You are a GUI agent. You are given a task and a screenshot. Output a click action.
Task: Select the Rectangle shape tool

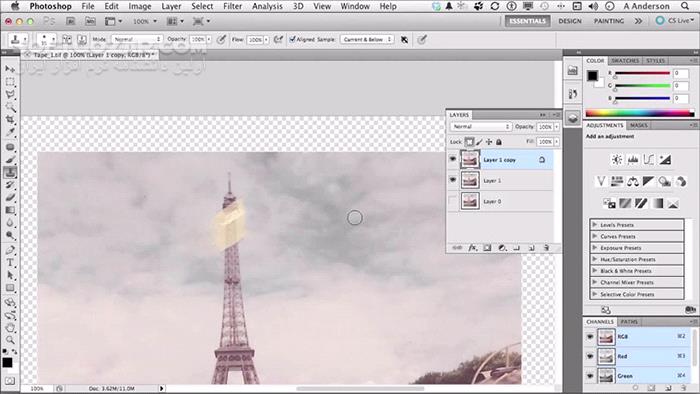point(10,288)
